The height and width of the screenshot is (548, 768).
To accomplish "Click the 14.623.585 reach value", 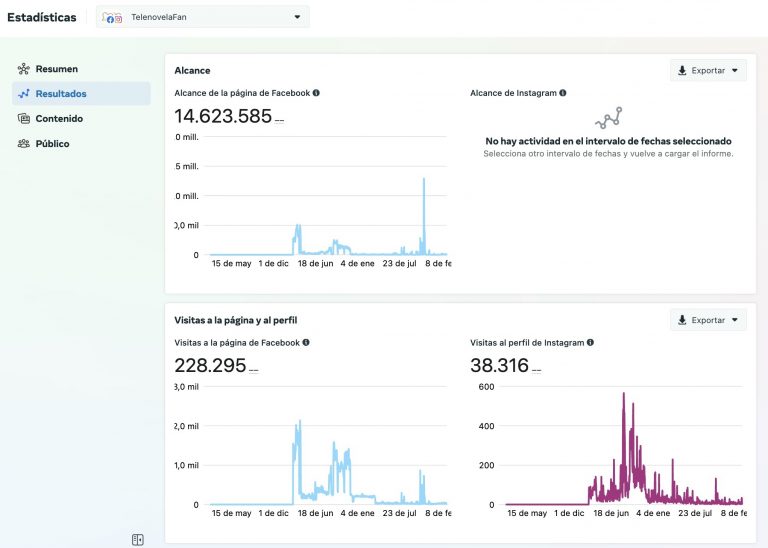I will pyautogui.click(x=223, y=116).
